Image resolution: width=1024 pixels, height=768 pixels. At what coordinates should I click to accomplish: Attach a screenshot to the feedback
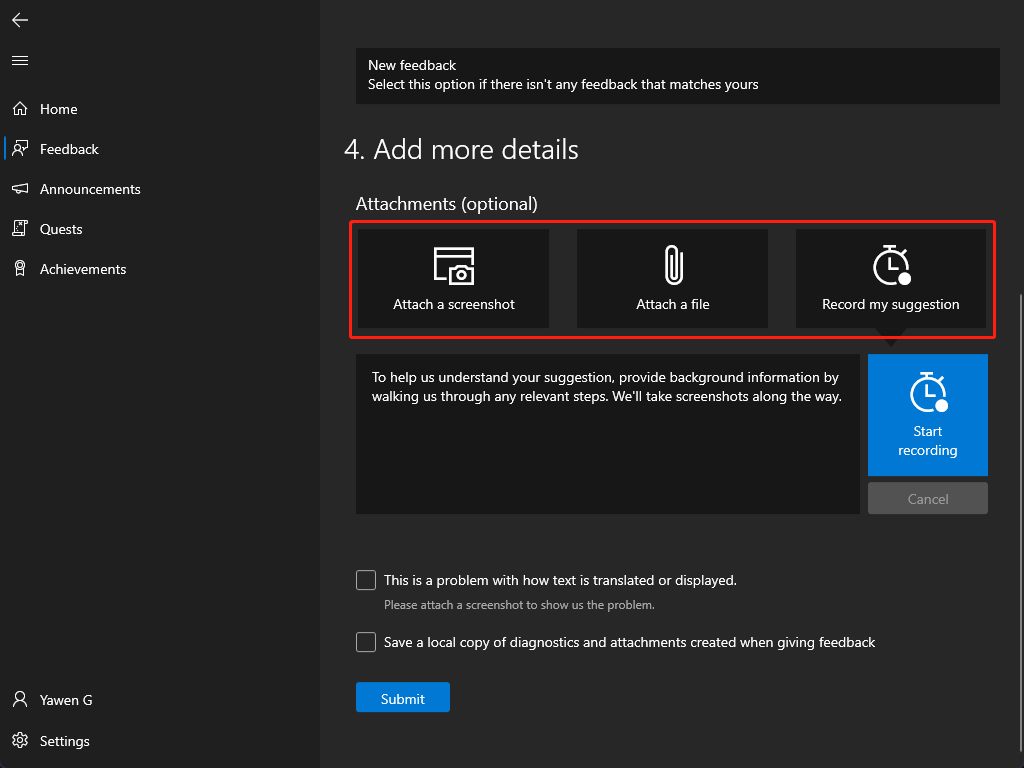(x=453, y=278)
